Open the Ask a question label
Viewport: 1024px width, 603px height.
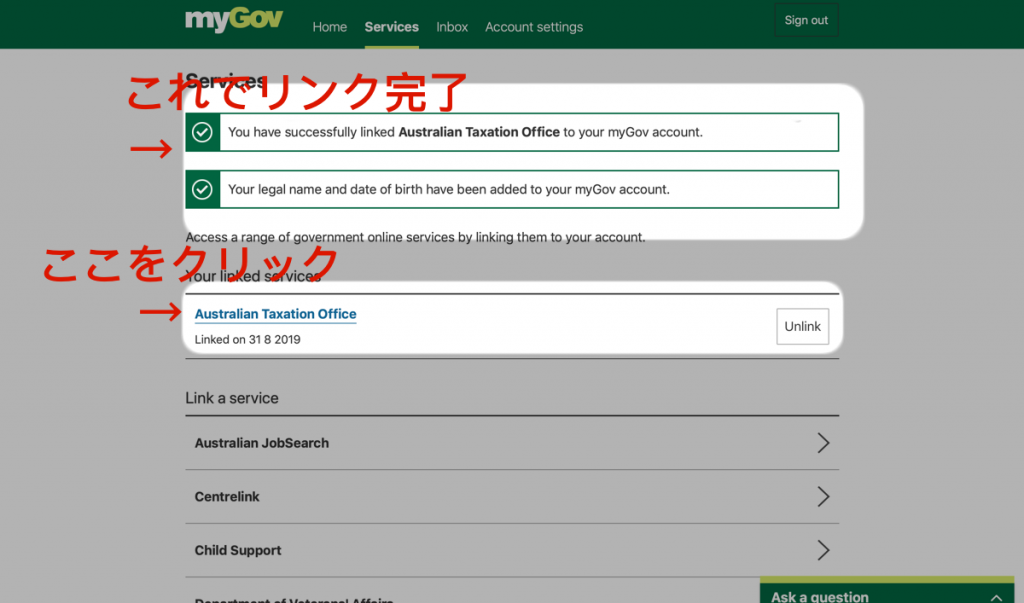(820, 596)
